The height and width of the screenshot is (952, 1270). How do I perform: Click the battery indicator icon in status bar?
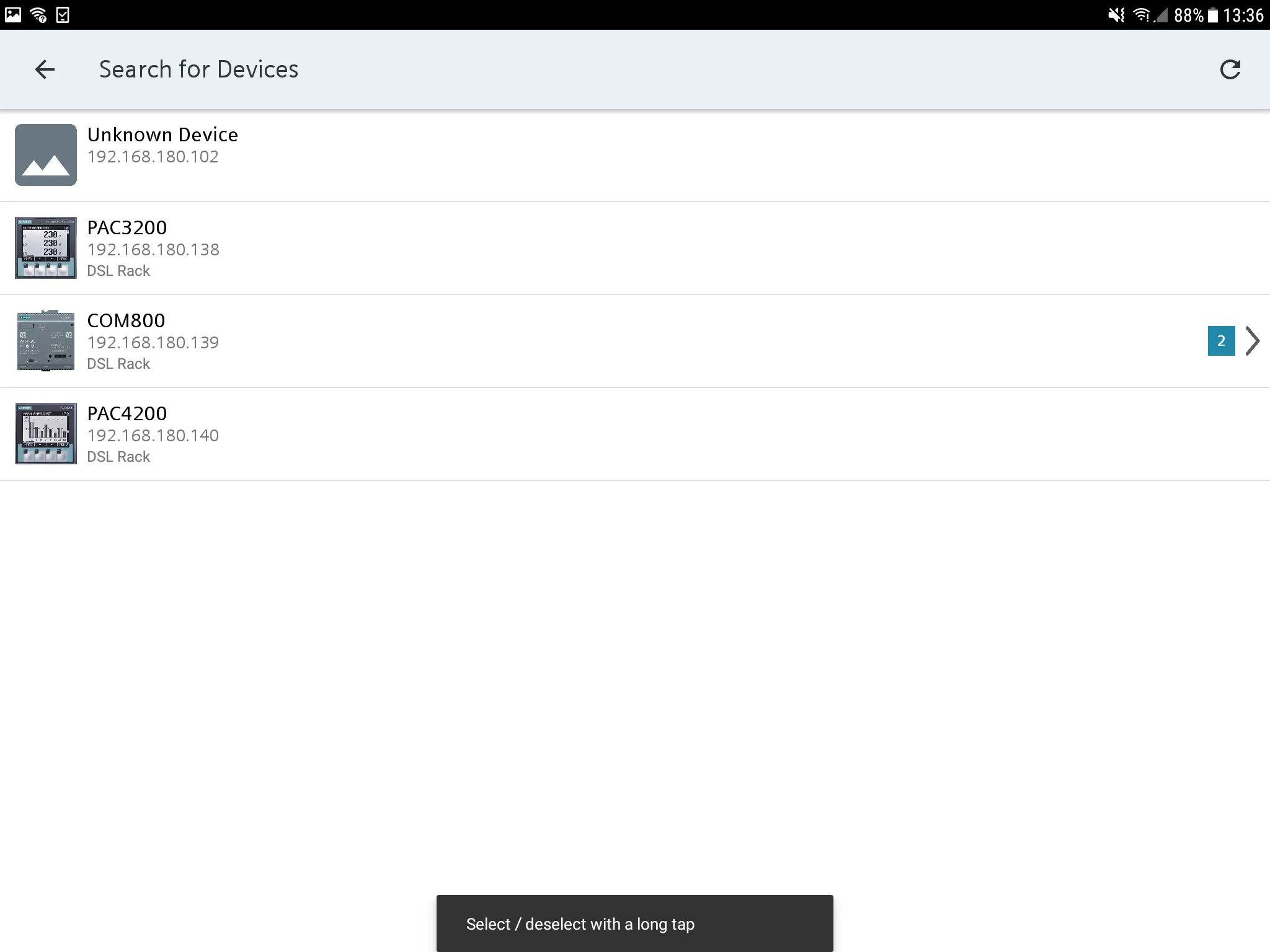pyautogui.click(x=1211, y=13)
